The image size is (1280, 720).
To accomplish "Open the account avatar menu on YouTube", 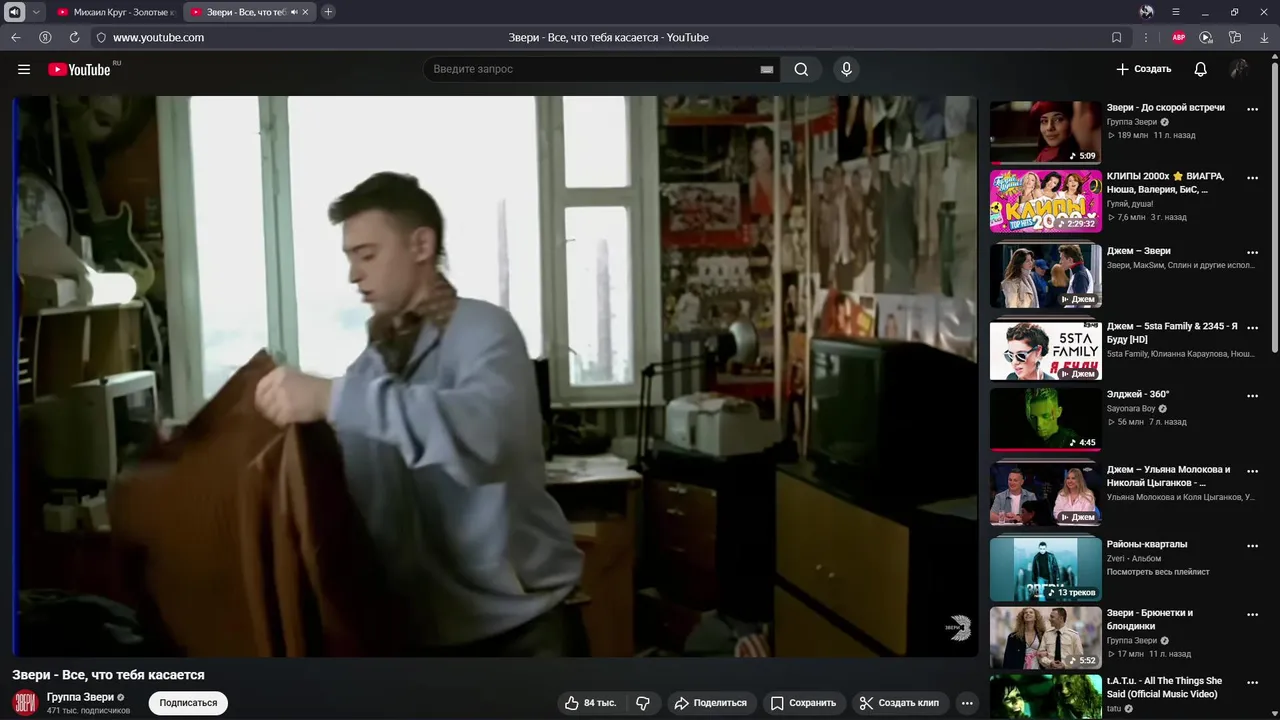I will (x=1239, y=69).
